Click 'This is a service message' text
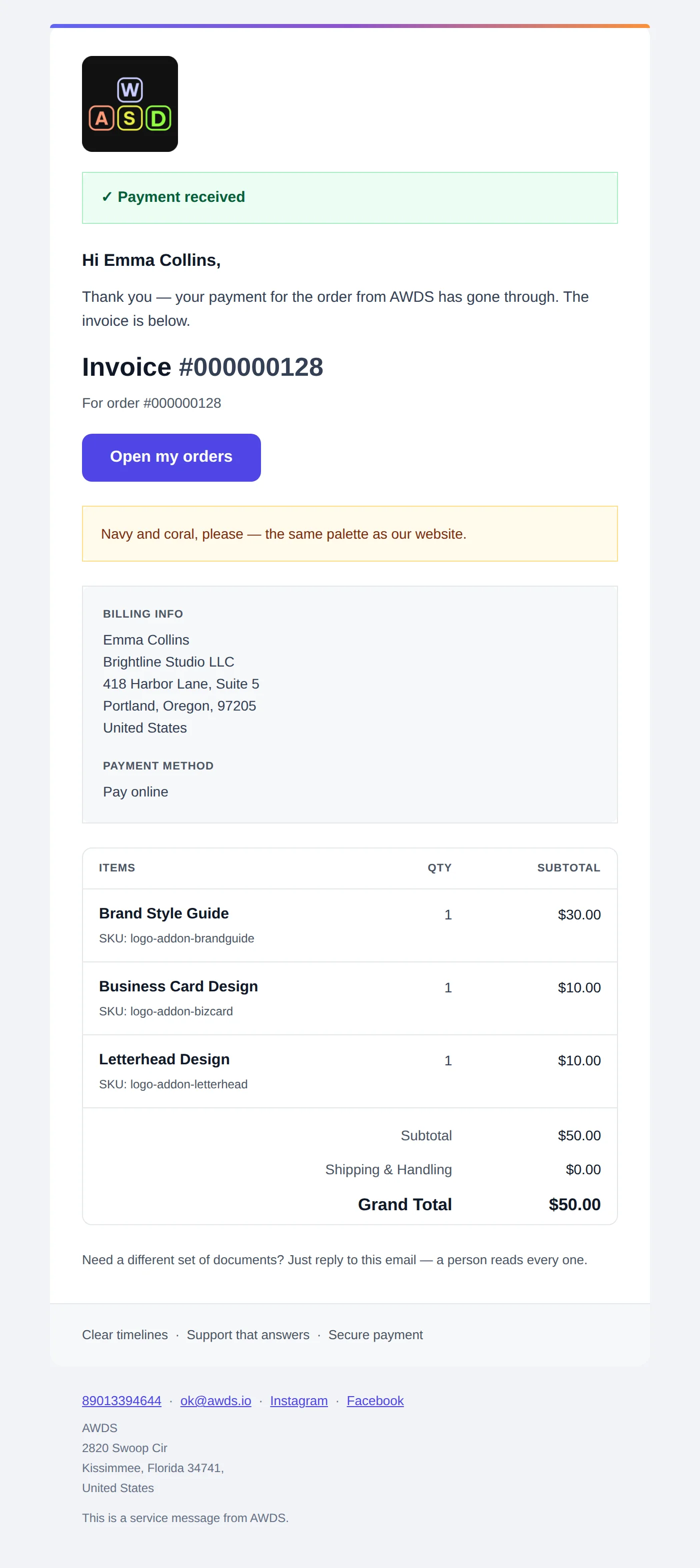 pyautogui.click(x=185, y=1518)
